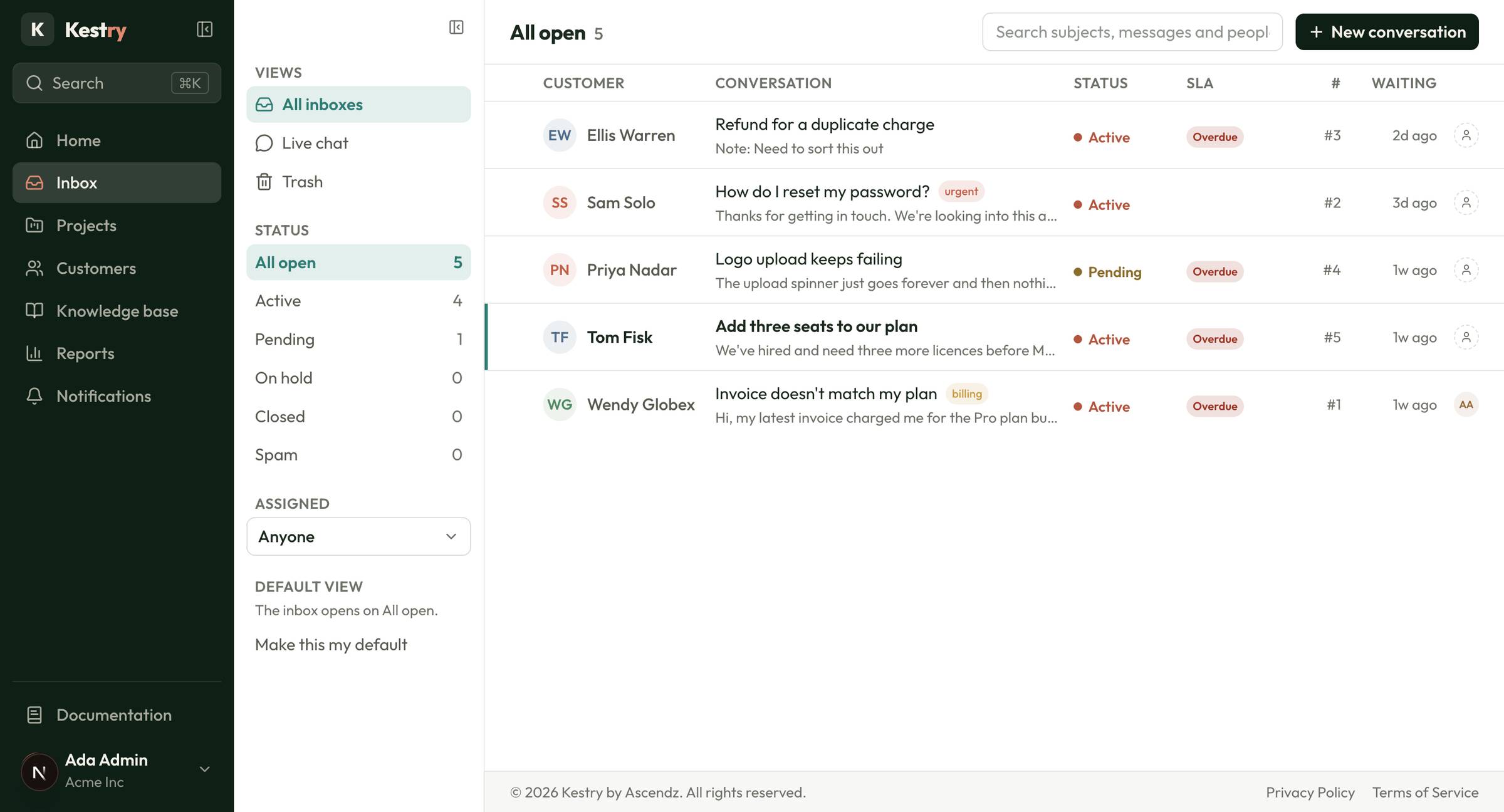Assign agent on Sam Solo row

[x=1466, y=203]
